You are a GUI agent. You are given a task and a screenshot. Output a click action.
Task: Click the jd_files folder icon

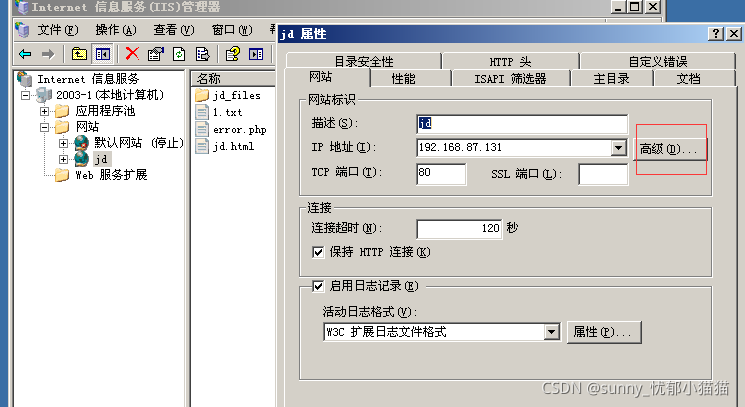(202, 95)
